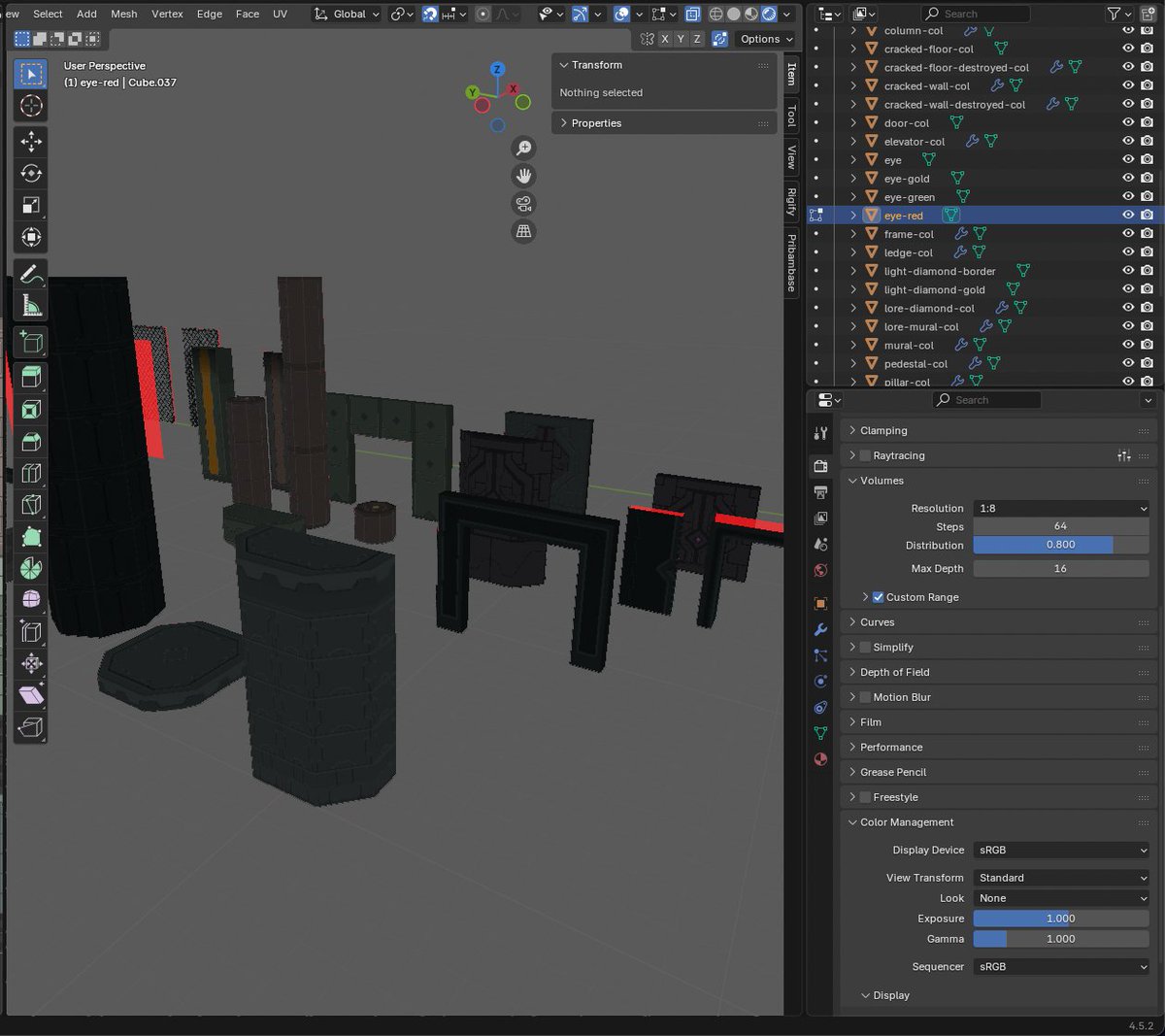Viewport: 1165px width, 1036px height.
Task: Open the Global transform orientation selector
Action: tap(347, 14)
